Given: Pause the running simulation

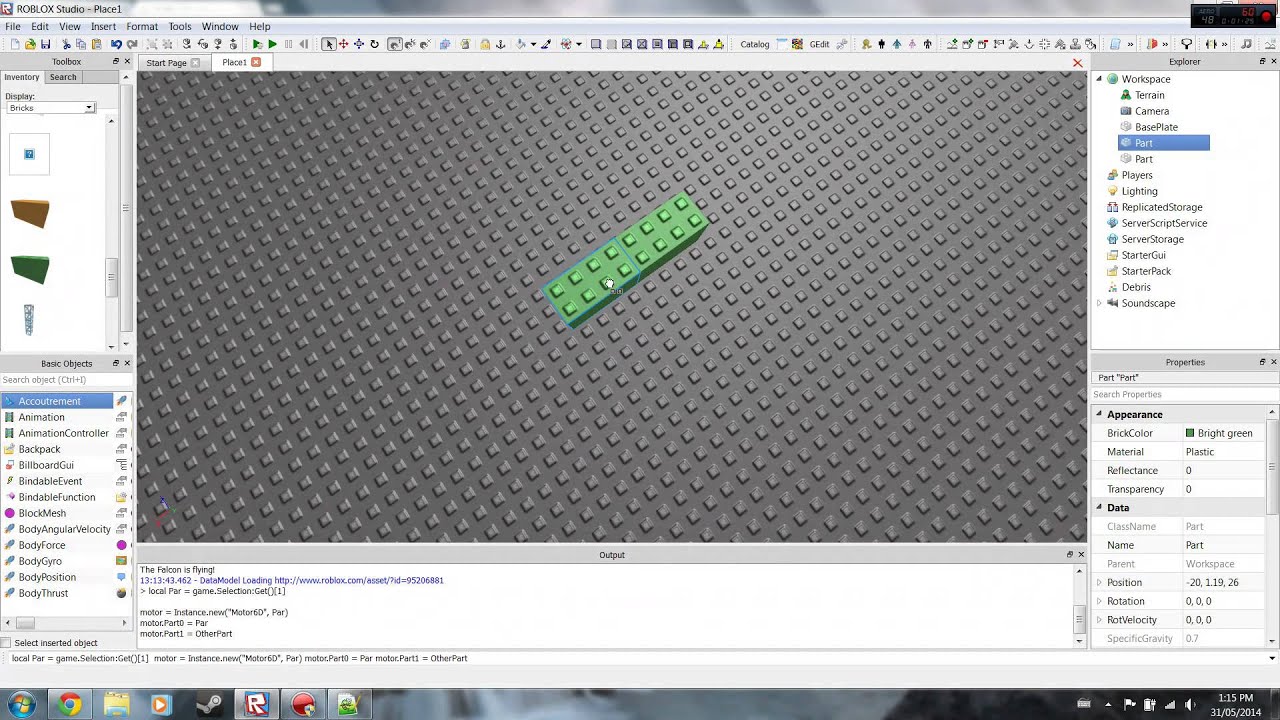Looking at the screenshot, I should tap(288, 44).
